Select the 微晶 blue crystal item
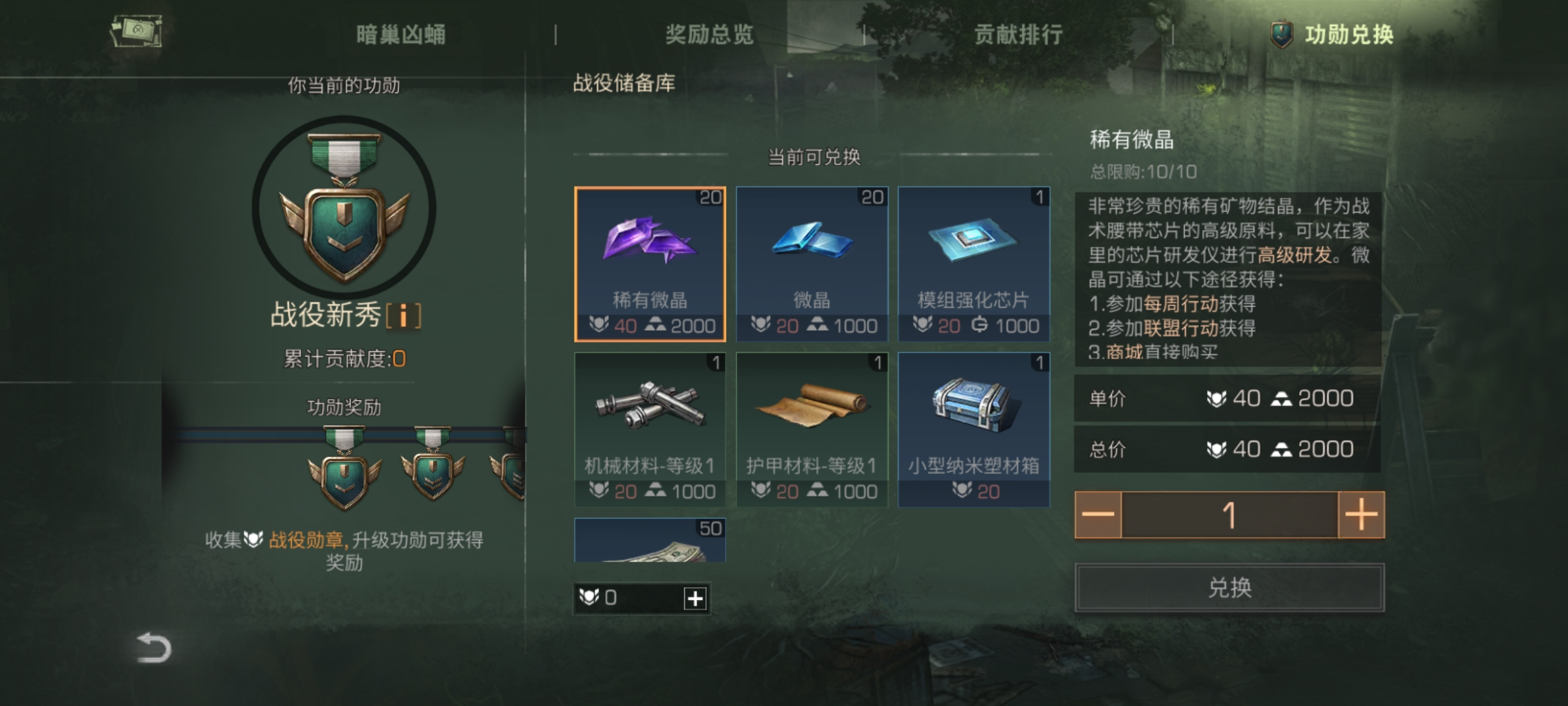 pos(812,264)
